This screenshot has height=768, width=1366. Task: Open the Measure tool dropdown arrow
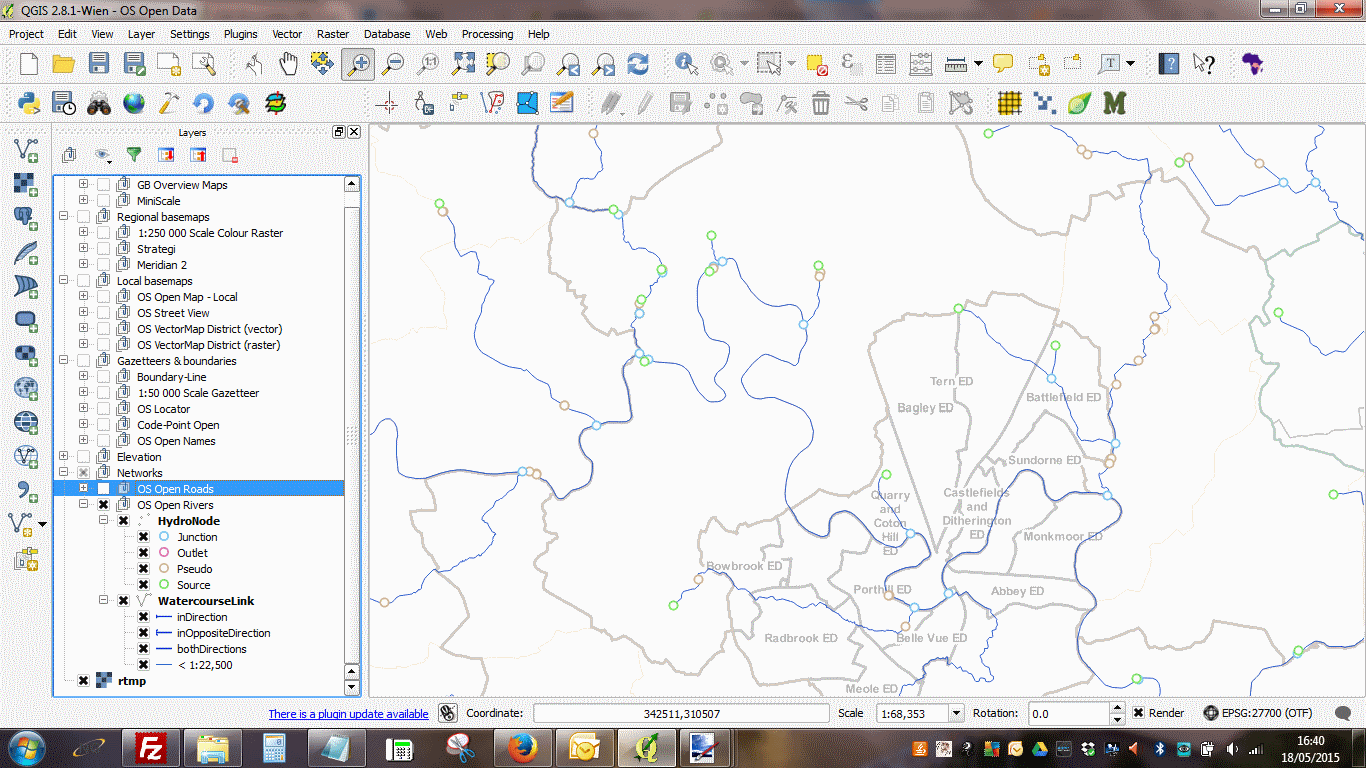pos(978,64)
